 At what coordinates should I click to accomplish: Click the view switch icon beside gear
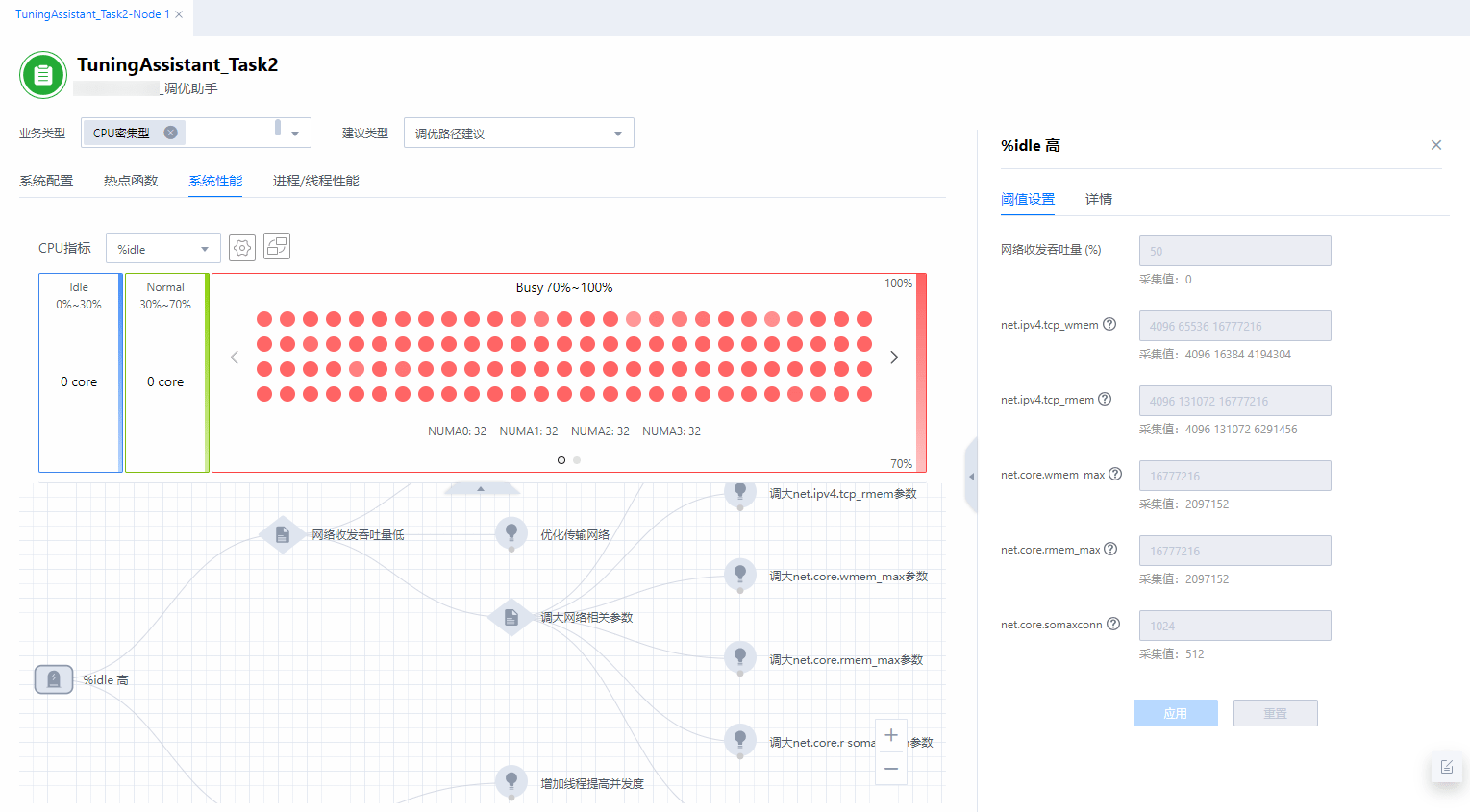point(277,247)
